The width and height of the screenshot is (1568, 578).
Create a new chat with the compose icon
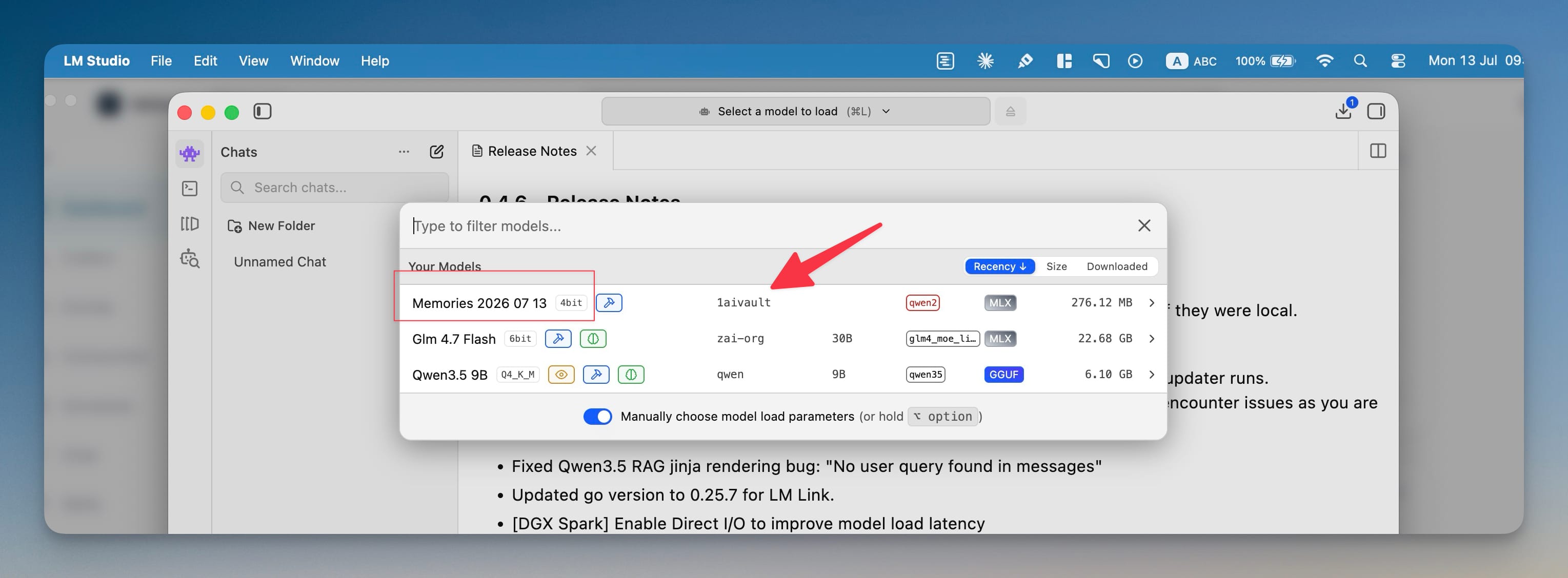436,152
